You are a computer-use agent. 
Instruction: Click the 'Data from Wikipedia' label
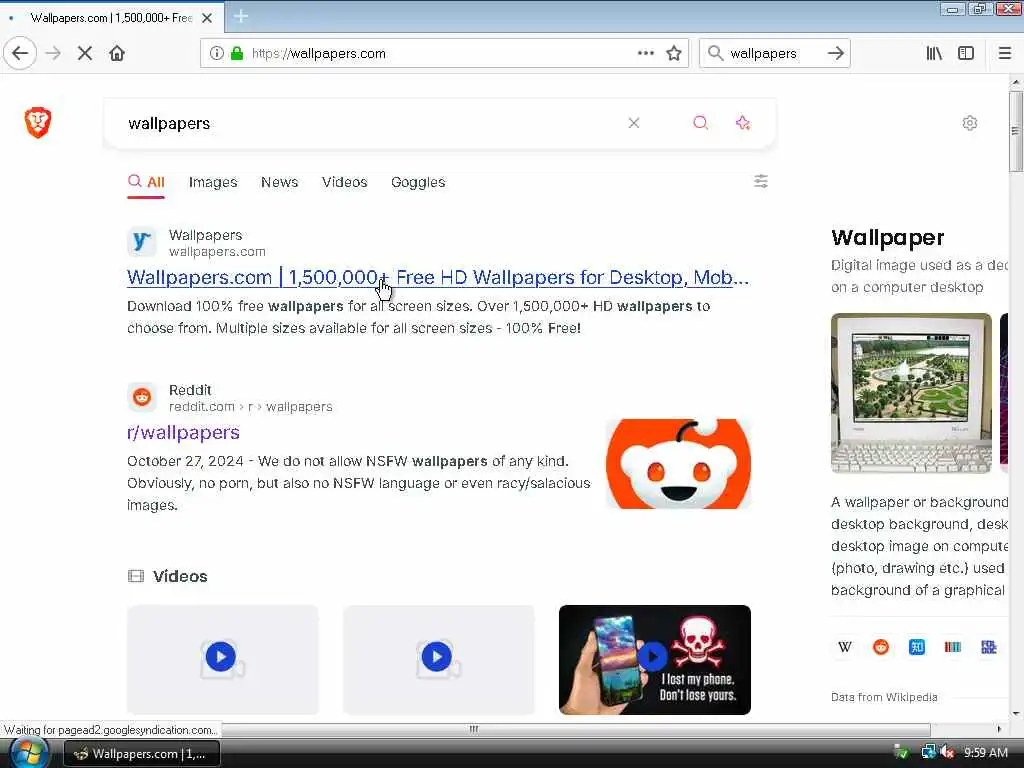coord(884,697)
